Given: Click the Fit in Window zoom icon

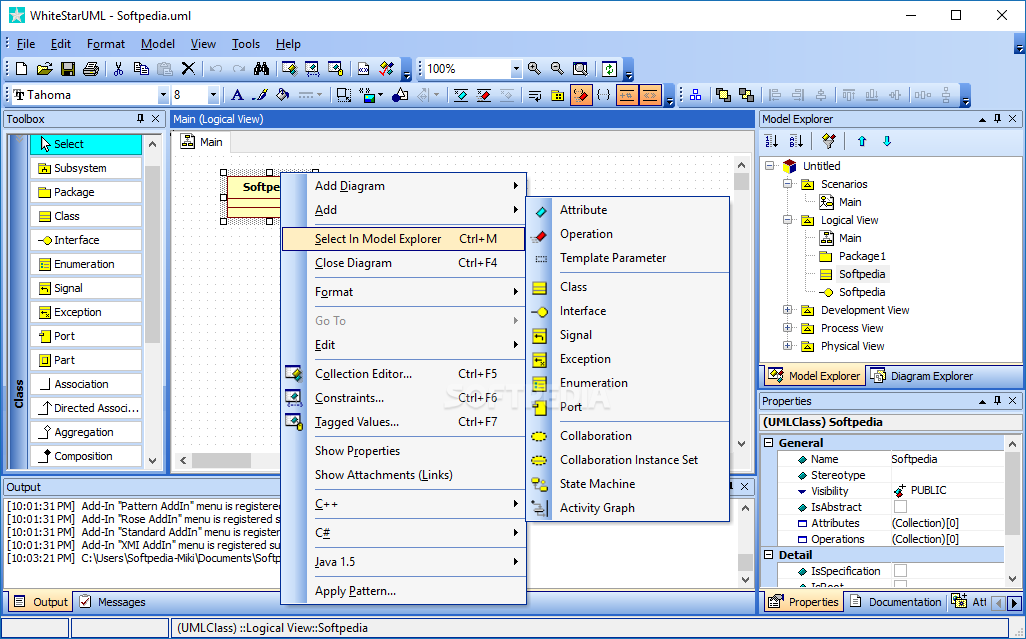Looking at the screenshot, I should 580,69.
